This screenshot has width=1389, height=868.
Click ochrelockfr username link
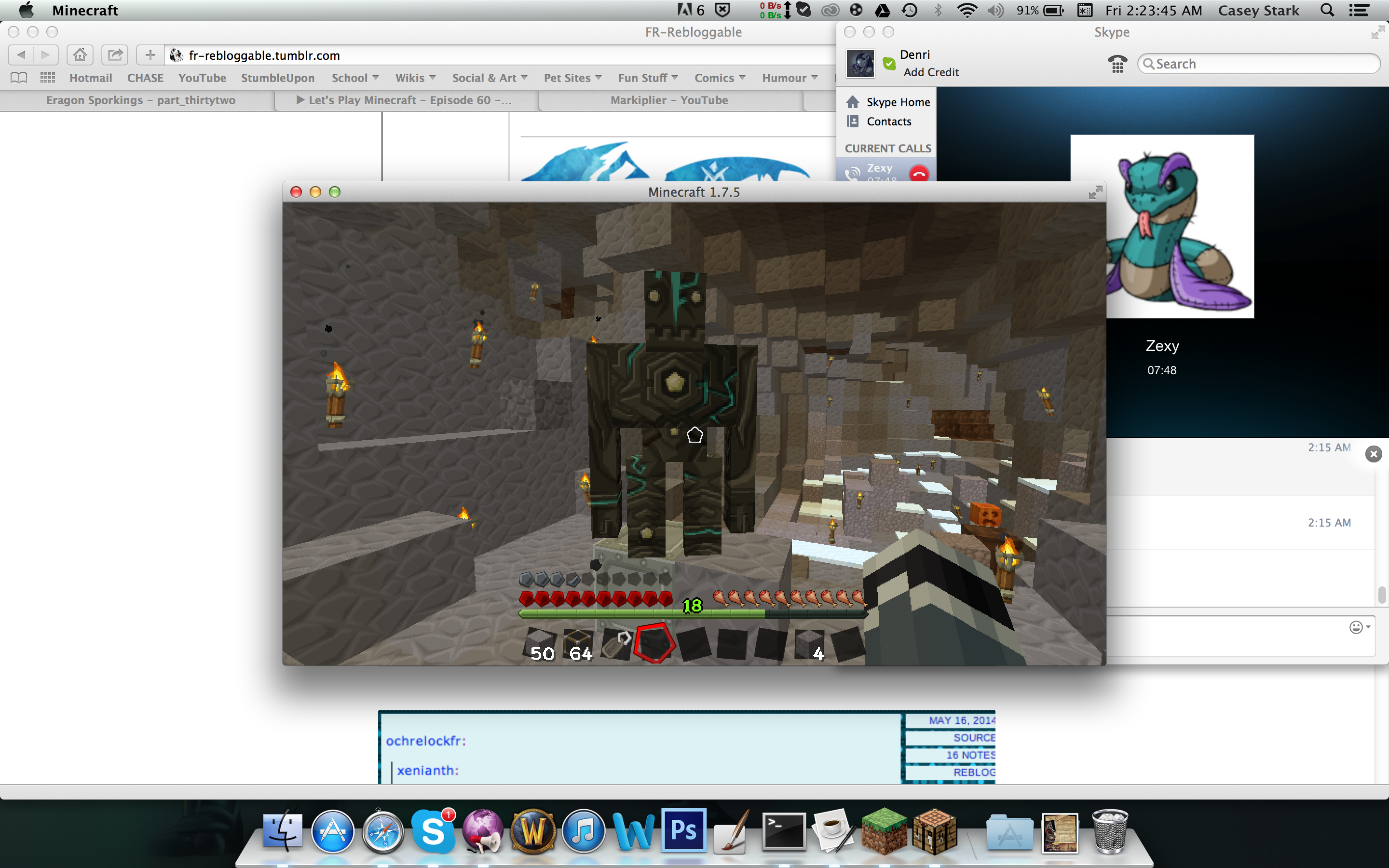(426, 741)
